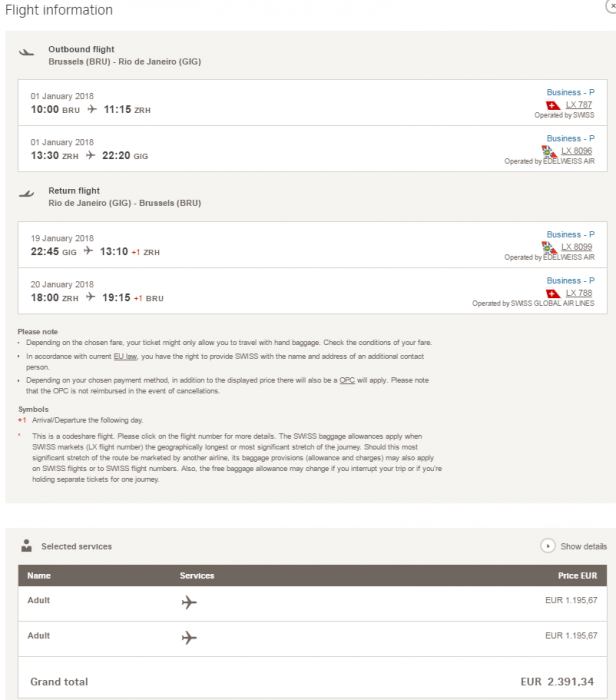The height and width of the screenshot is (700, 616).
Task: Click plane arrow between BRU and ZRH on 01 January
Action: (x=92, y=109)
